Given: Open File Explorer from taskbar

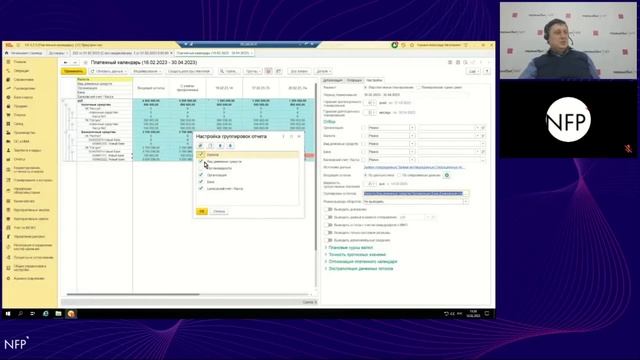Looking at the screenshot, I should click(58, 313).
